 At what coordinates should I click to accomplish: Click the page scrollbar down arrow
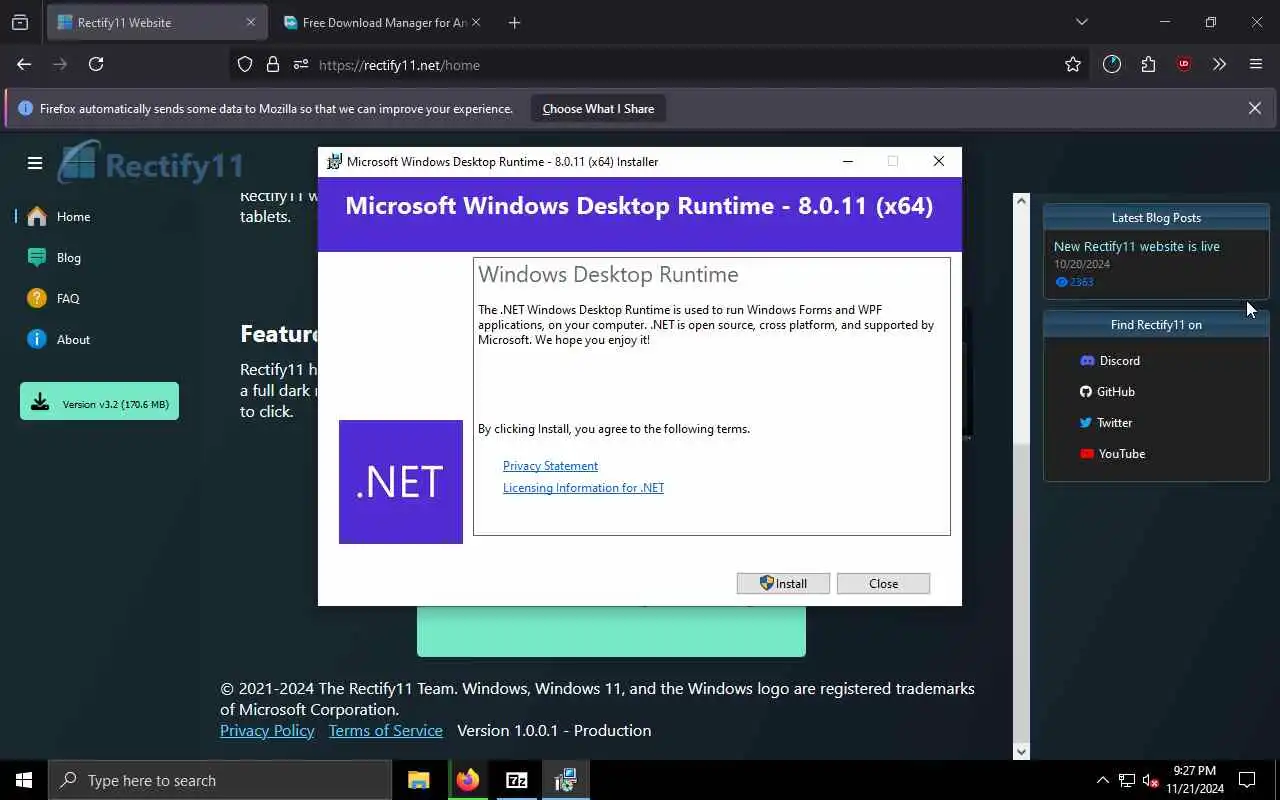click(x=1021, y=752)
